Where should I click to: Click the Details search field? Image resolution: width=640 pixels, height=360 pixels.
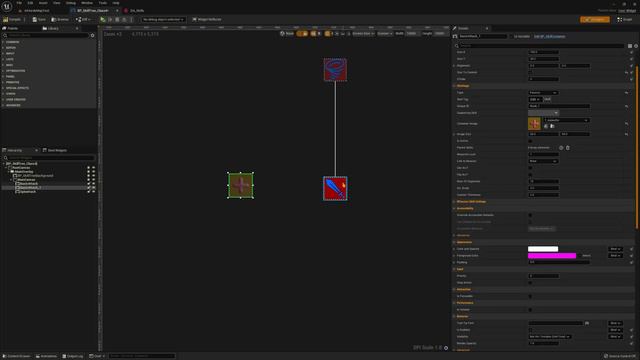coord(540,46)
